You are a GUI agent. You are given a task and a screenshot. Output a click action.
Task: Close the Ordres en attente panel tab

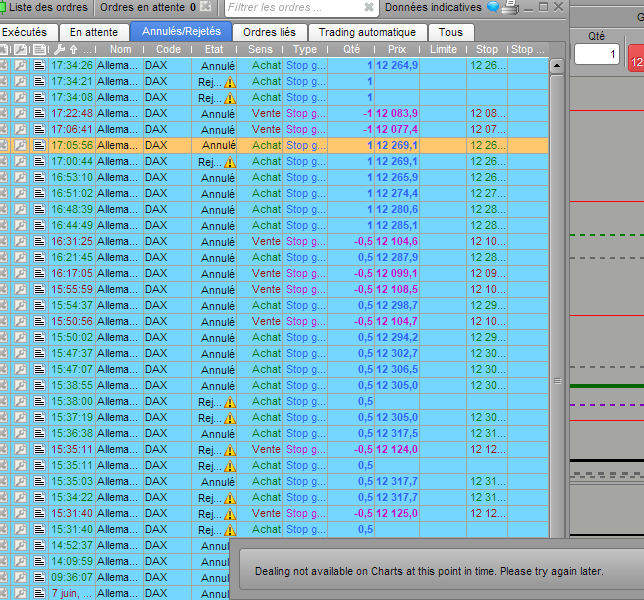(205, 8)
